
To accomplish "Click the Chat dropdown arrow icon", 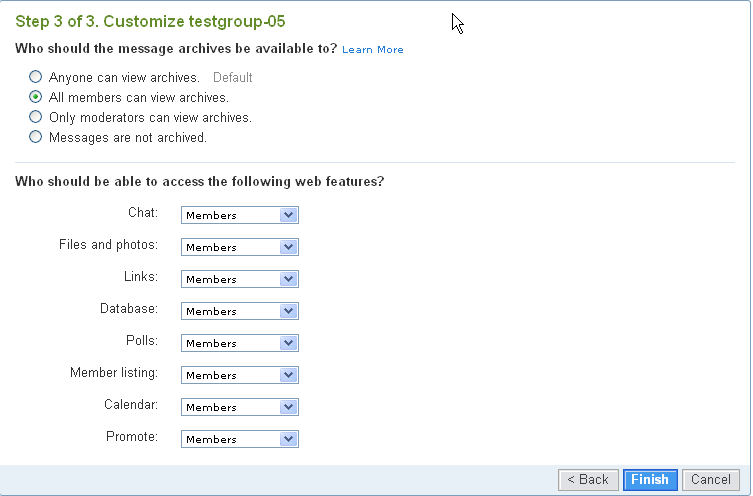I will [289, 215].
